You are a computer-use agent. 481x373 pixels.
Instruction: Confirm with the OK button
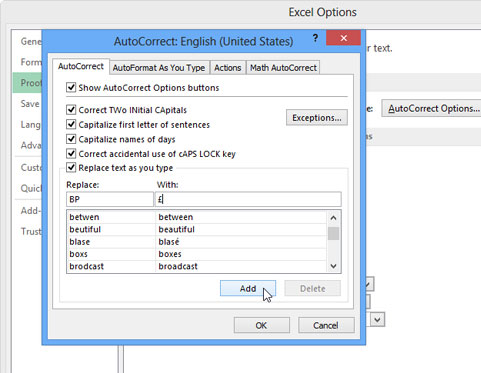point(261,325)
